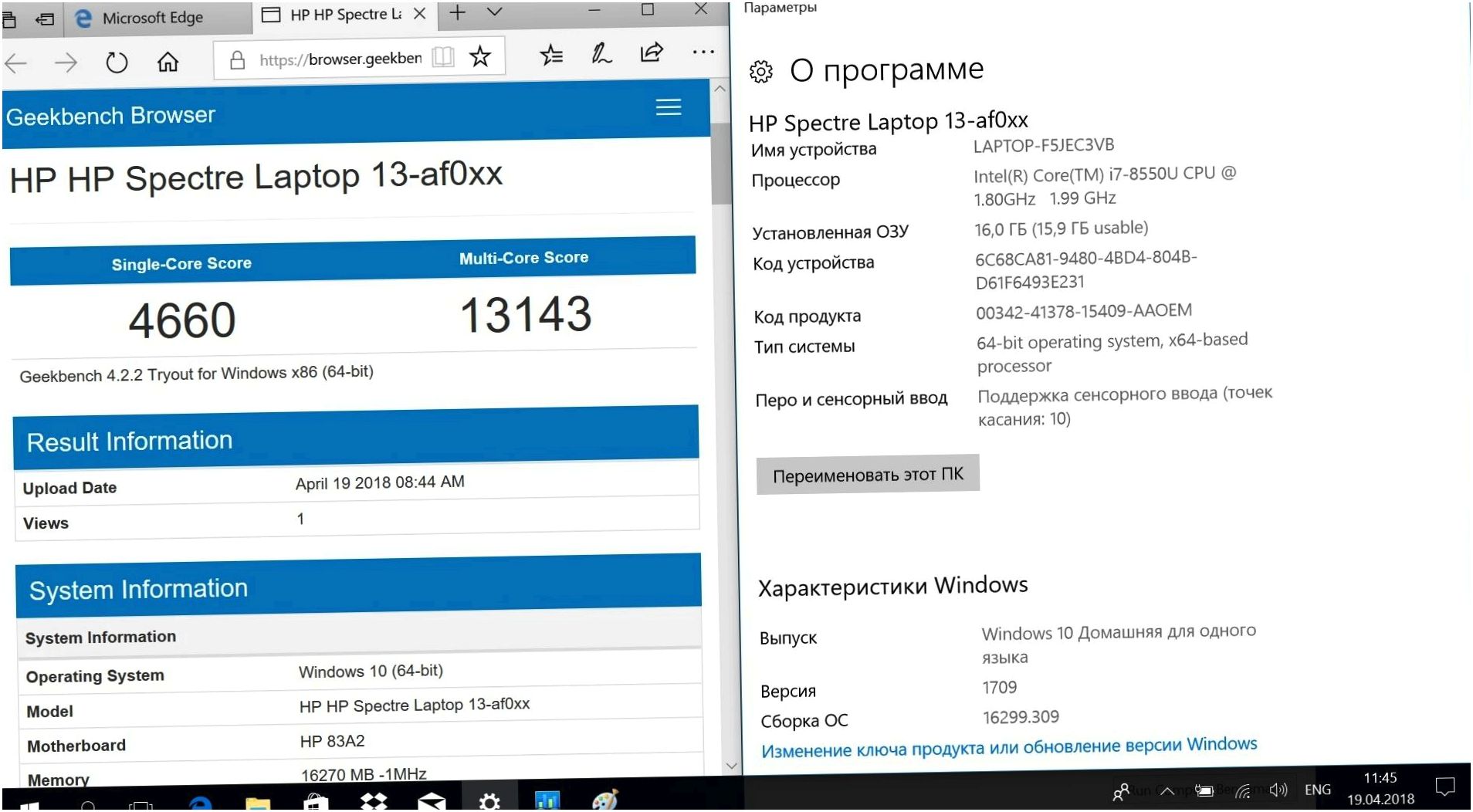Open the Windows product key change link
Viewport: 1473px width, 812px height.
tap(1009, 746)
